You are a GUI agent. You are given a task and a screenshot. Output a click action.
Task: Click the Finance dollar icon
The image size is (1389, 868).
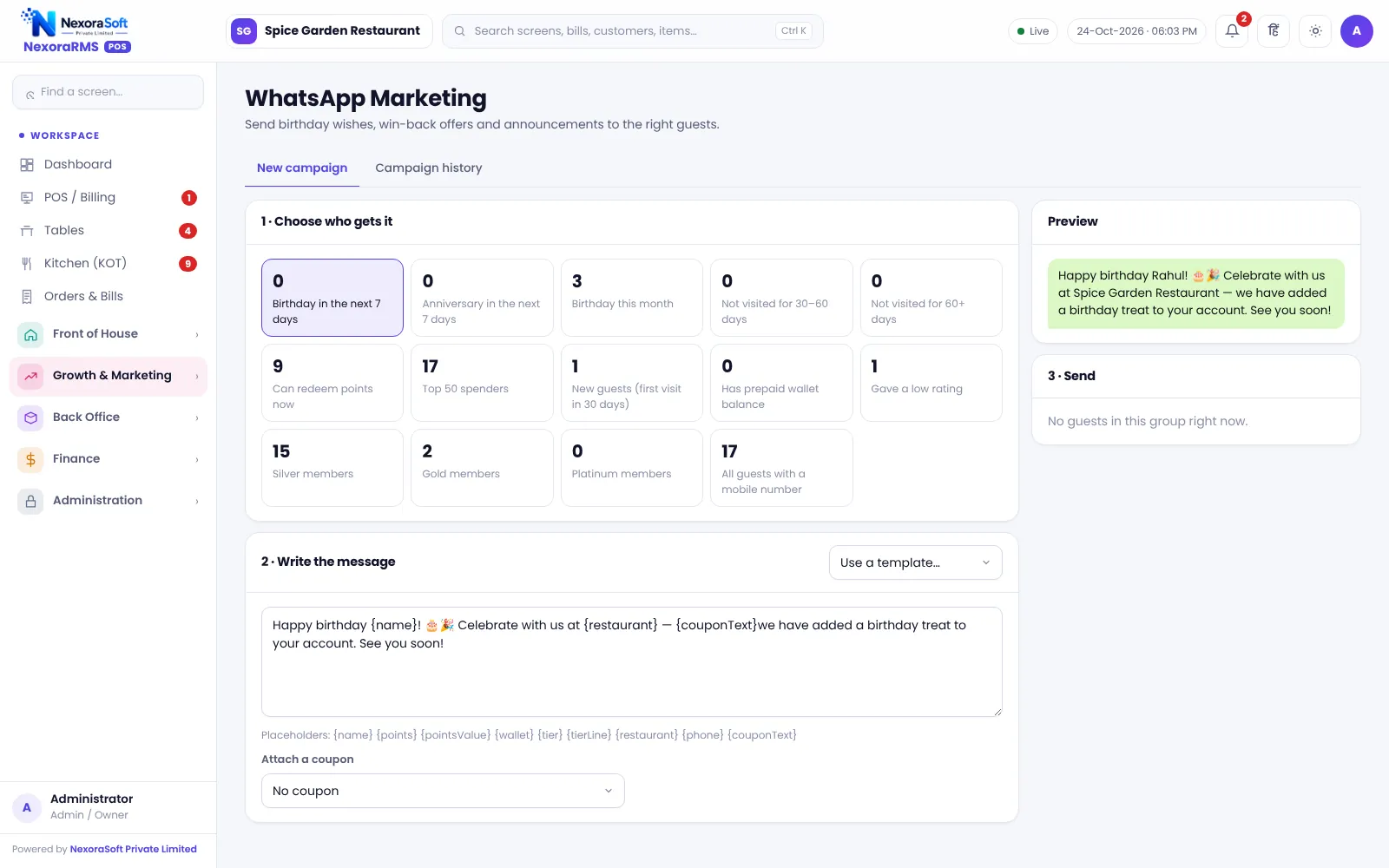tap(30, 459)
